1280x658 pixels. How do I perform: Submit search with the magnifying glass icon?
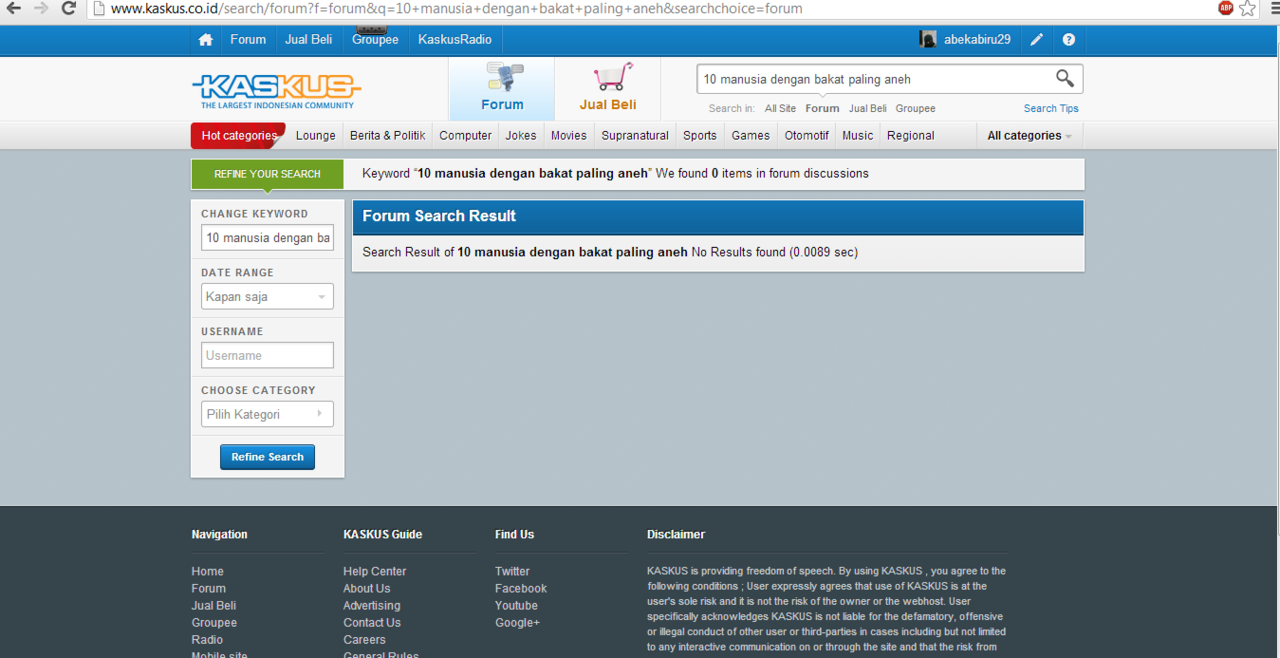pyautogui.click(x=1065, y=78)
